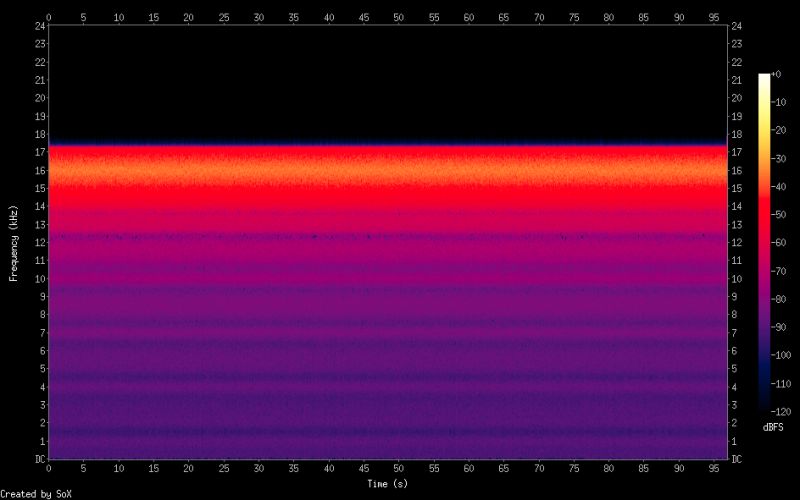
Task: Select the "Created by SoX" caption
Action: (36, 494)
